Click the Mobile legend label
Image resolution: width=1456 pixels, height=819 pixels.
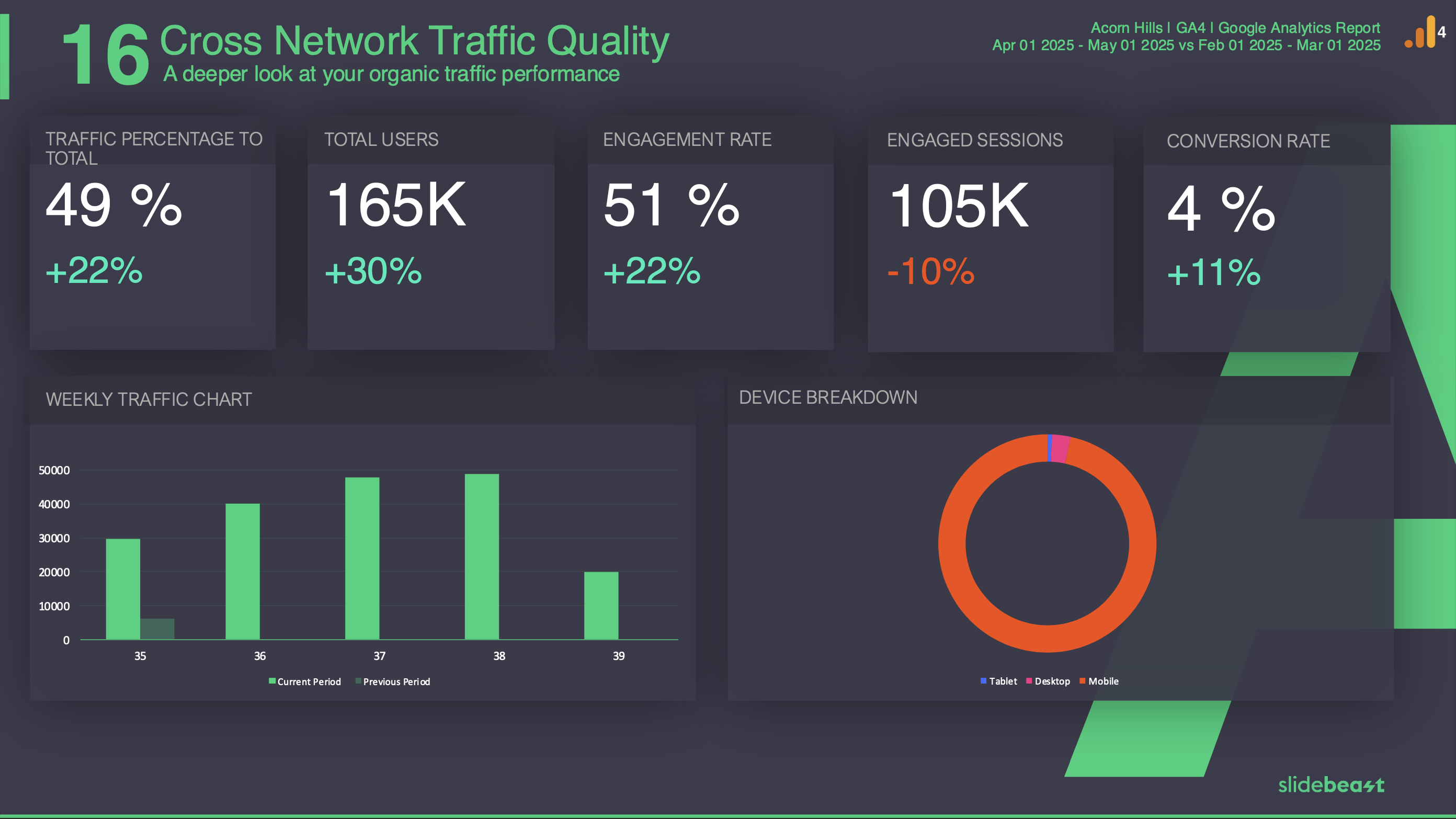point(1104,681)
